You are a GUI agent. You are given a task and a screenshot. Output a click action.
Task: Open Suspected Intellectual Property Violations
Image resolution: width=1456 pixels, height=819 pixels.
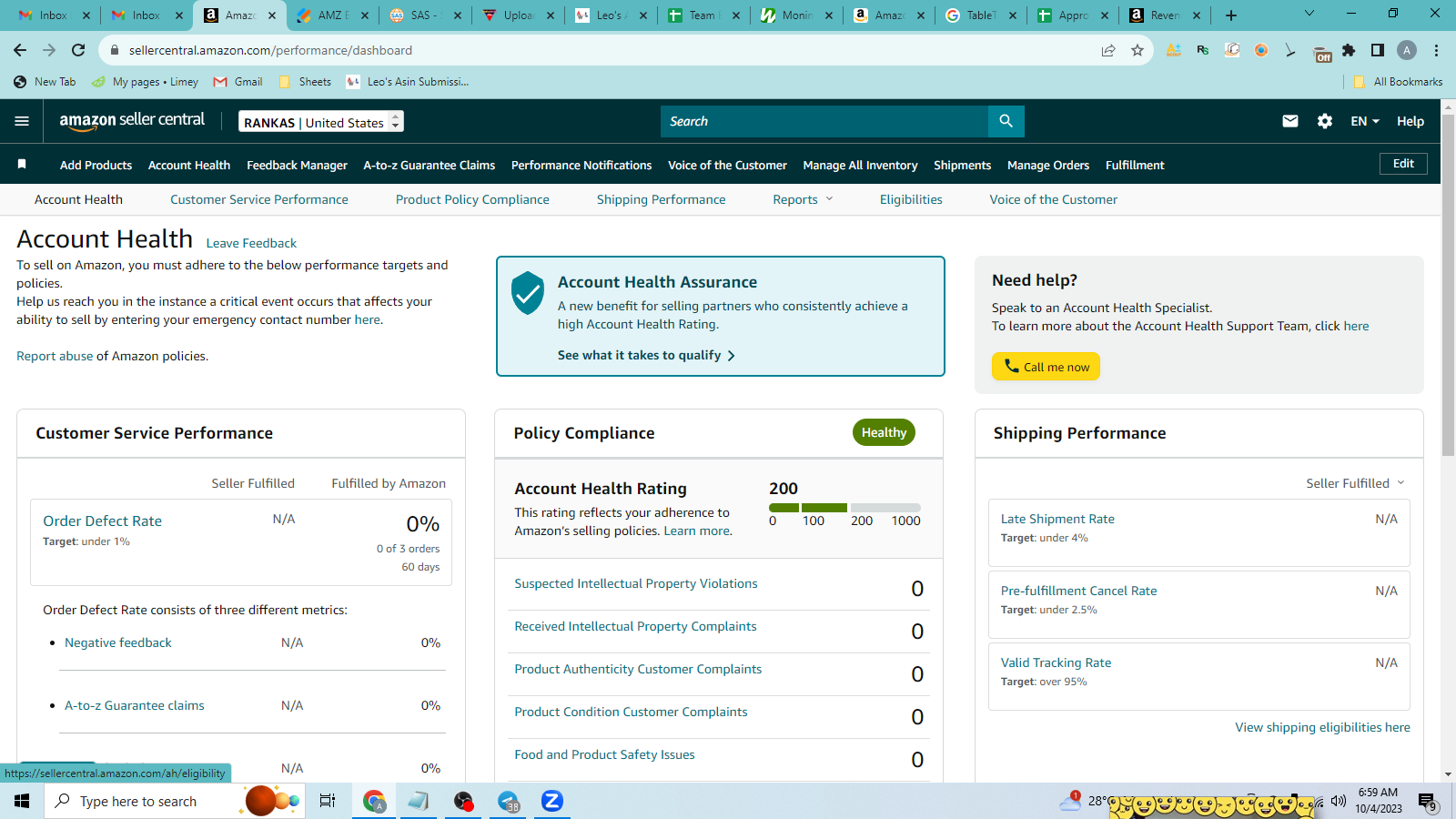[x=636, y=583]
